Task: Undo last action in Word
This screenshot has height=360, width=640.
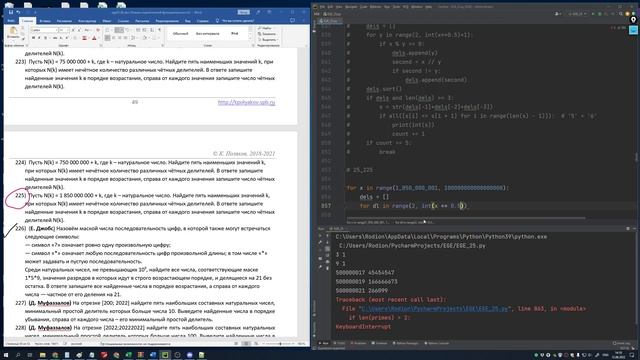Action: click(x=19, y=12)
